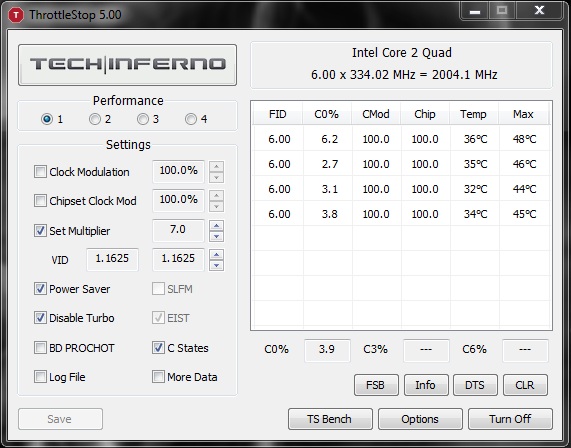Raise multiplier with up arrow
The width and height of the screenshot is (571, 448).
click(217, 225)
